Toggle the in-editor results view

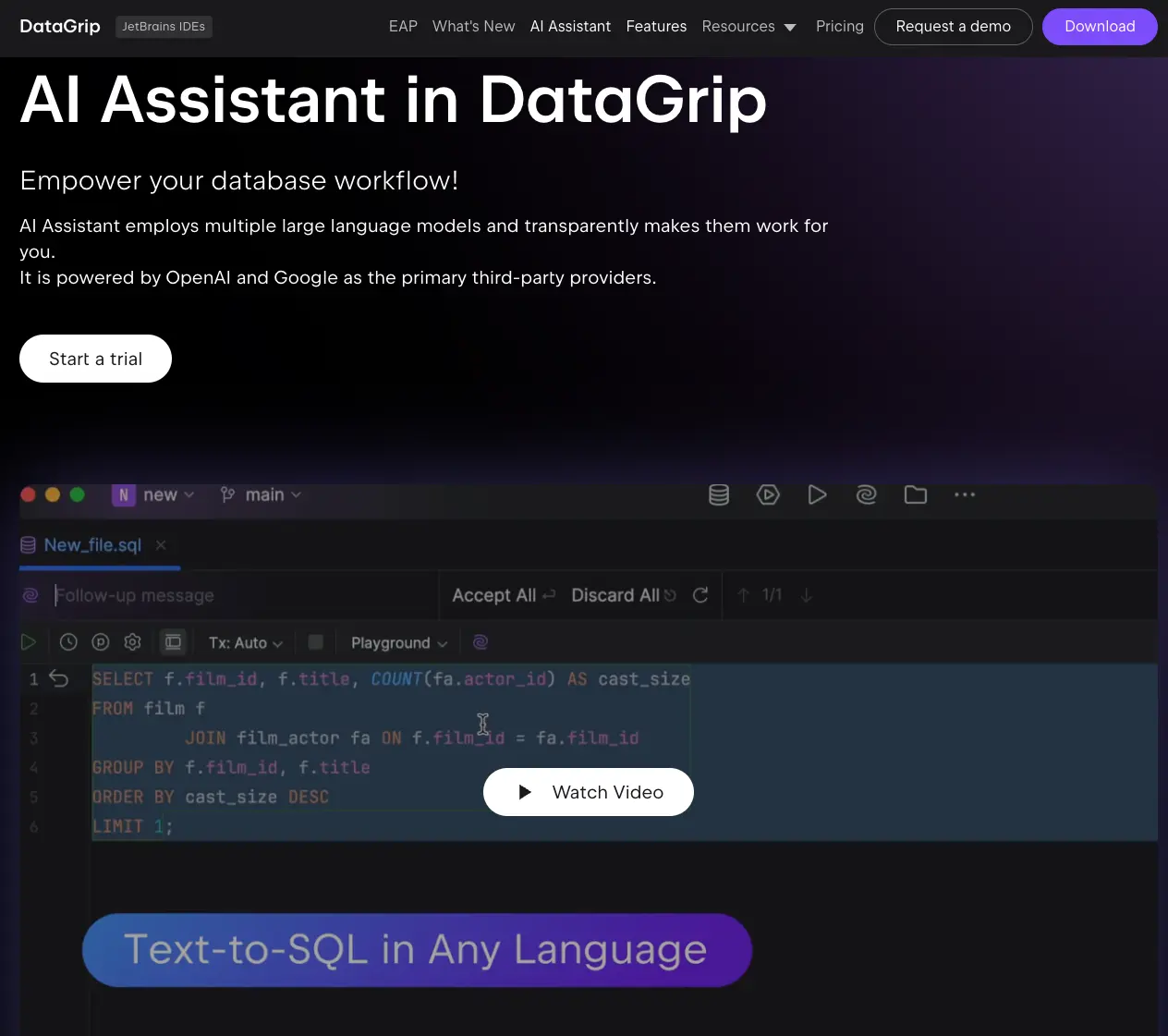tap(173, 641)
